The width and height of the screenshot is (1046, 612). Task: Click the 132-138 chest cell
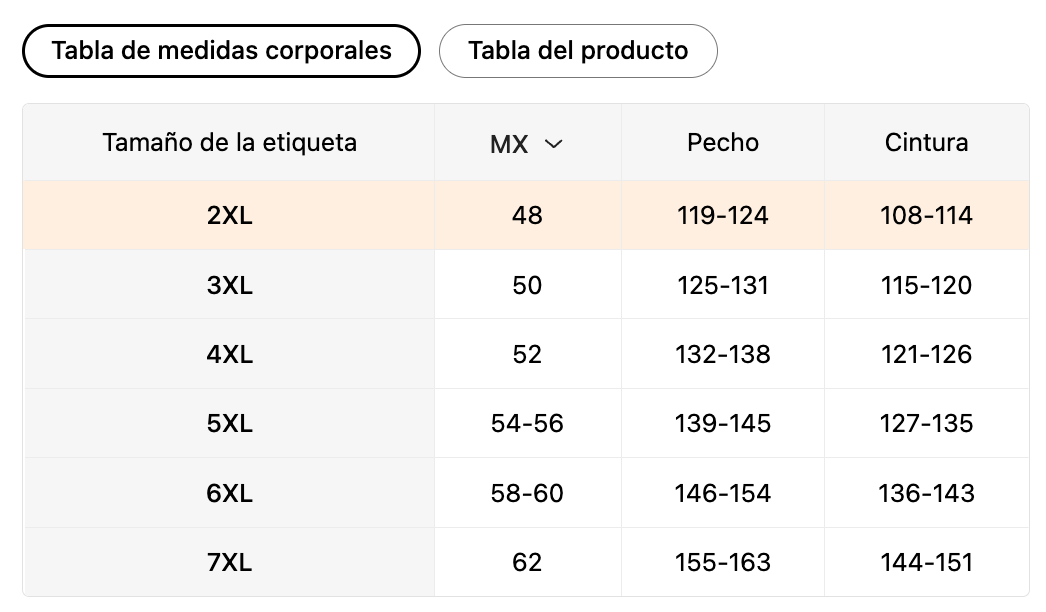(722, 354)
